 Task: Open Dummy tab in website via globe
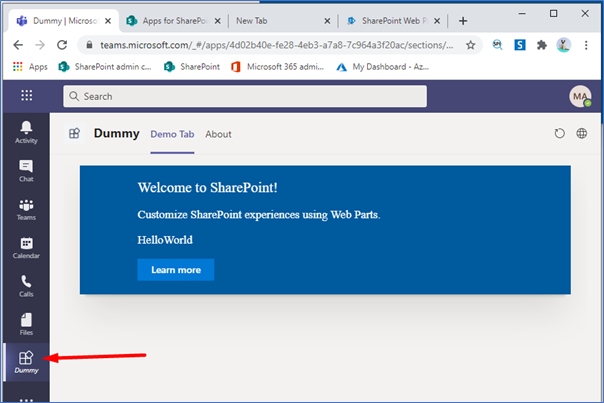[582, 133]
